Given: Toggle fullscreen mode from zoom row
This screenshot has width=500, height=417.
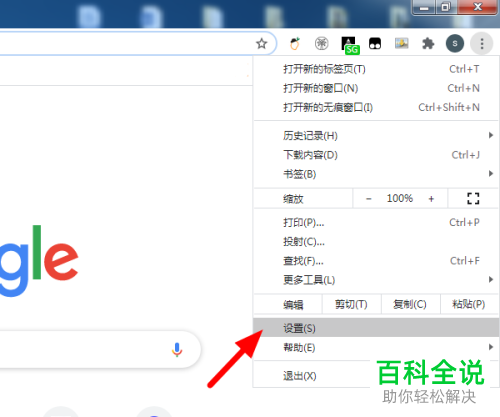Looking at the screenshot, I should [473, 198].
